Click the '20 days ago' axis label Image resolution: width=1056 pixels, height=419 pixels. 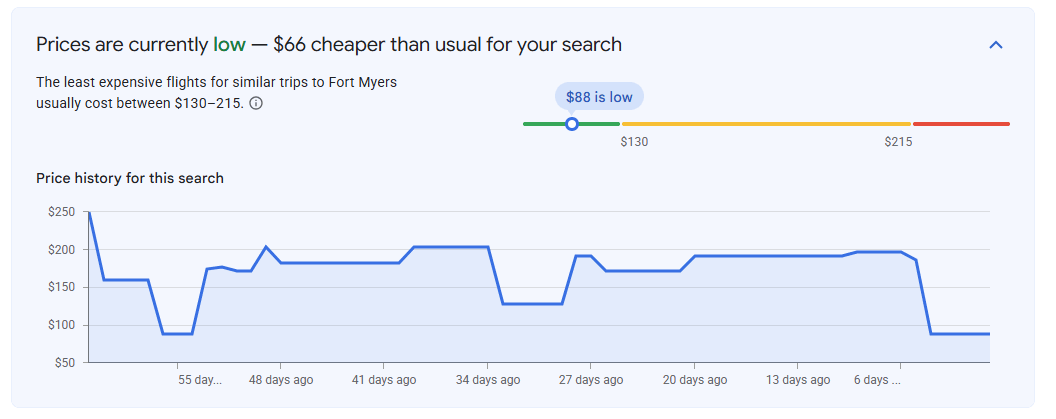coord(694,380)
